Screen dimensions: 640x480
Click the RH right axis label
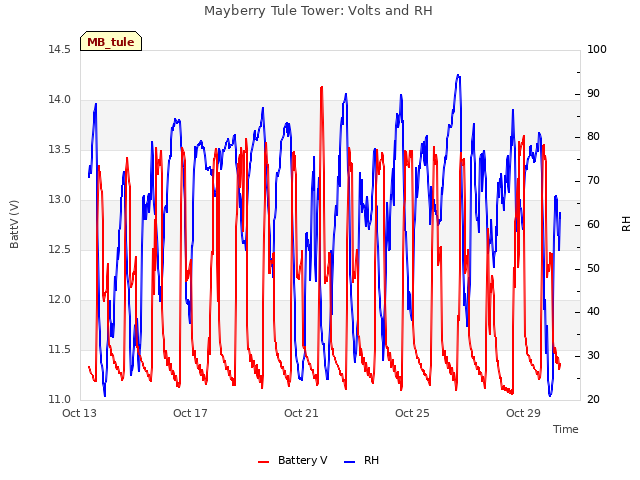pyautogui.click(x=626, y=224)
